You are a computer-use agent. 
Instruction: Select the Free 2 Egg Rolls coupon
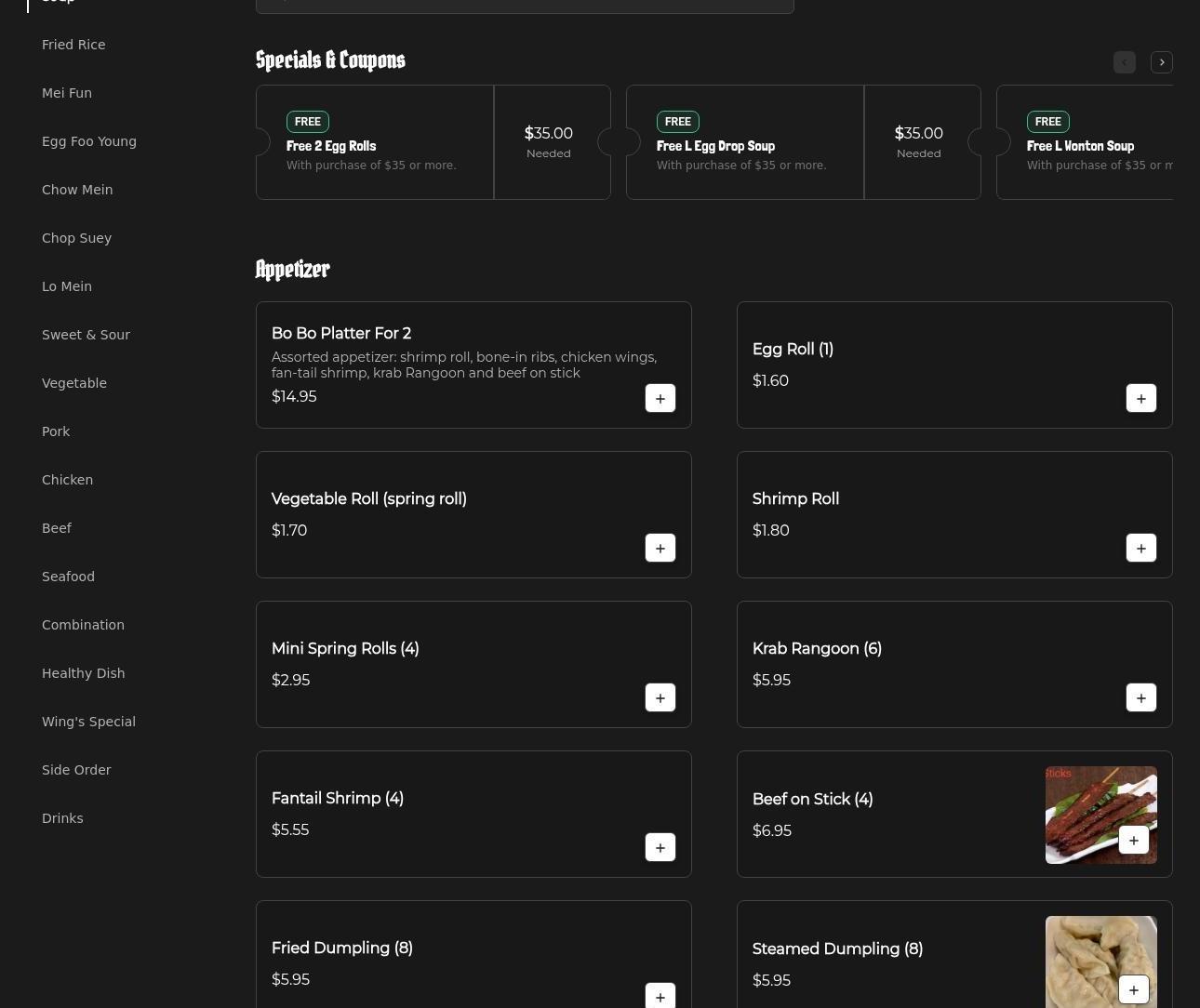coord(433,142)
